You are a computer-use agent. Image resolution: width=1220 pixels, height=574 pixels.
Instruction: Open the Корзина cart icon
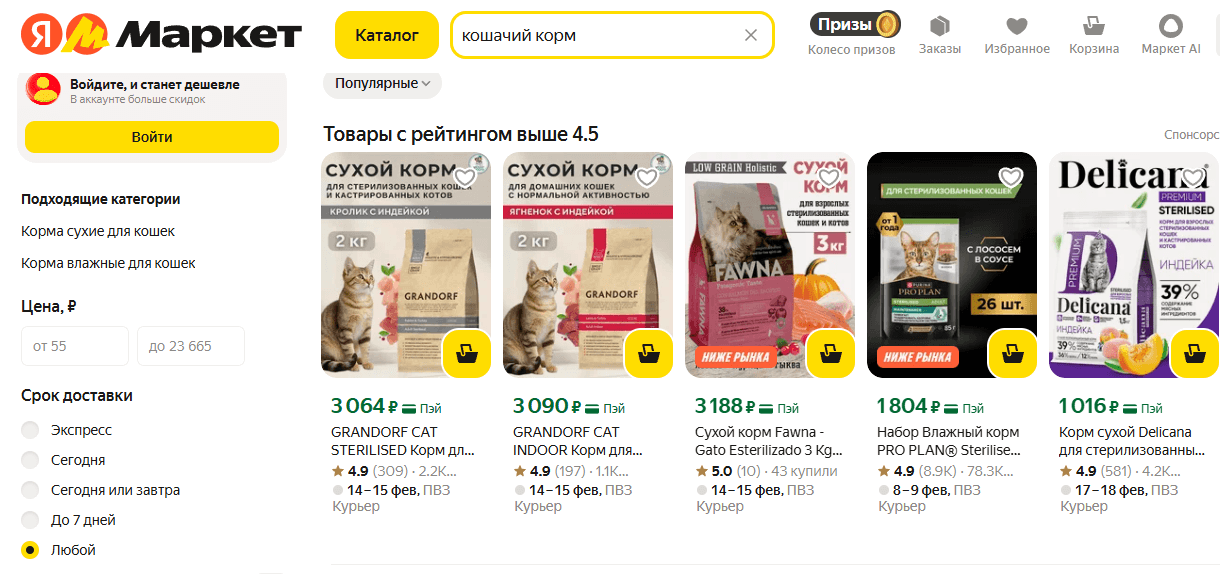(1094, 26)
